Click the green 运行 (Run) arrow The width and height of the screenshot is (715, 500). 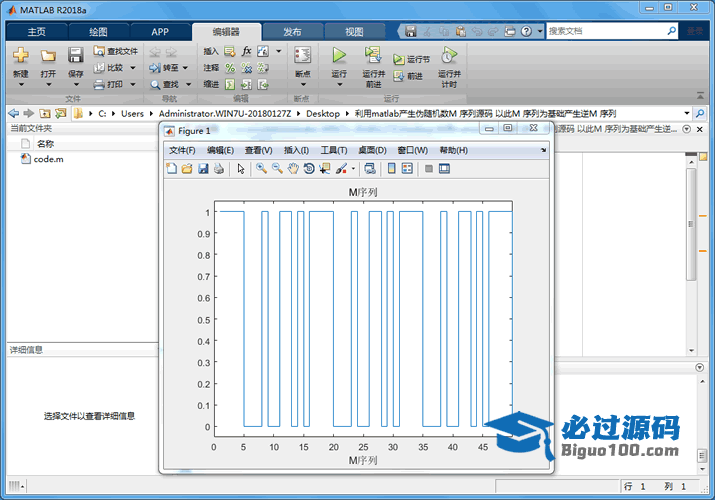(339, 55)
